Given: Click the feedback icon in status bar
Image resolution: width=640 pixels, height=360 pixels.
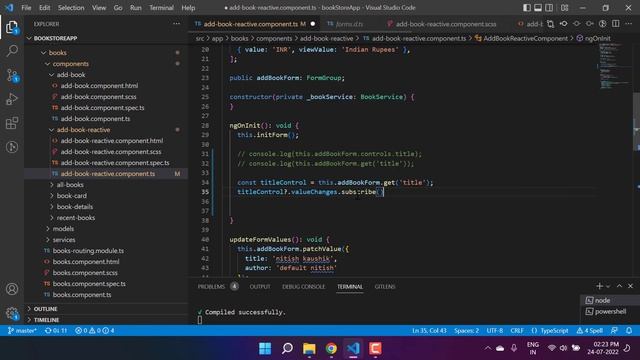Looking at the screenshot, I should (614, 331).
